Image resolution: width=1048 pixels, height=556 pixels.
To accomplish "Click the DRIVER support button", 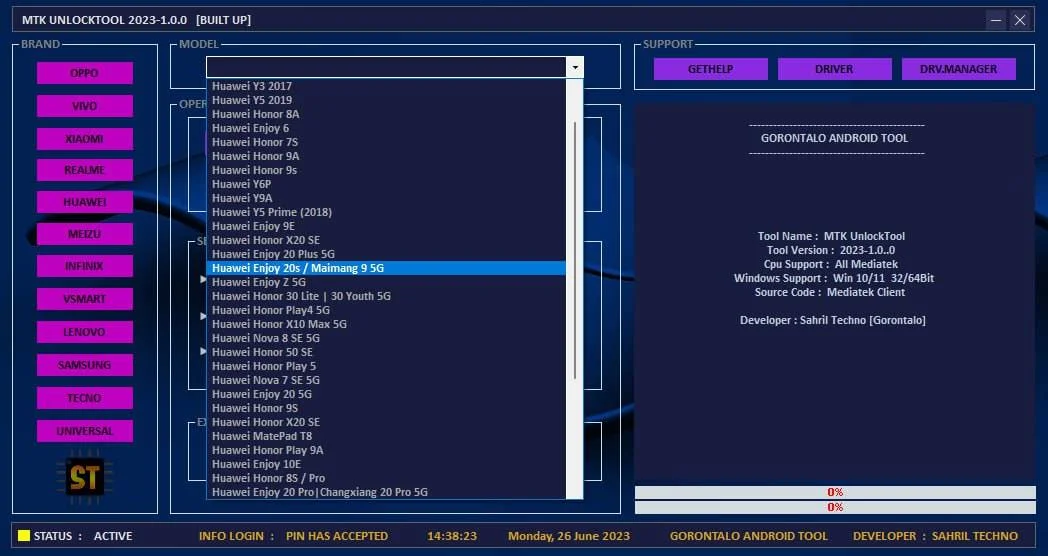I will pyautogui.click(x=834, y=69).
